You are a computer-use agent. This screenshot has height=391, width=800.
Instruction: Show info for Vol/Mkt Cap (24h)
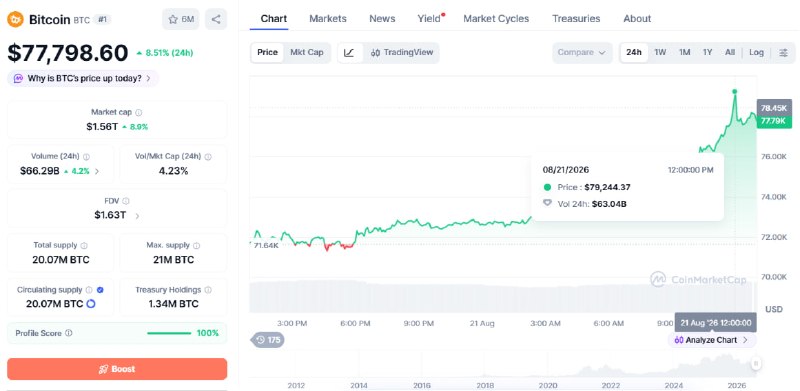point(208,157)
